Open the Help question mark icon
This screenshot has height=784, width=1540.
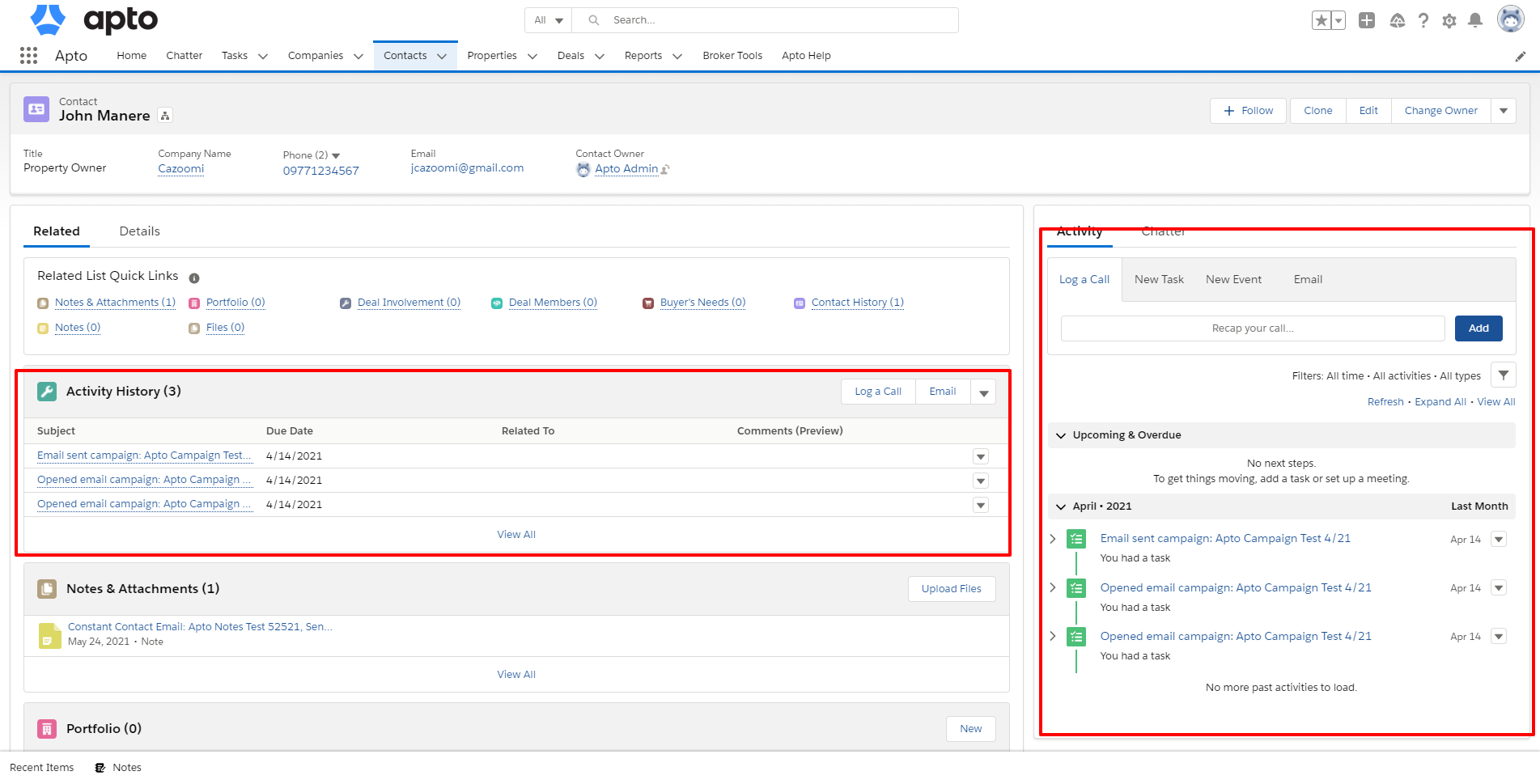point(1423,21)
